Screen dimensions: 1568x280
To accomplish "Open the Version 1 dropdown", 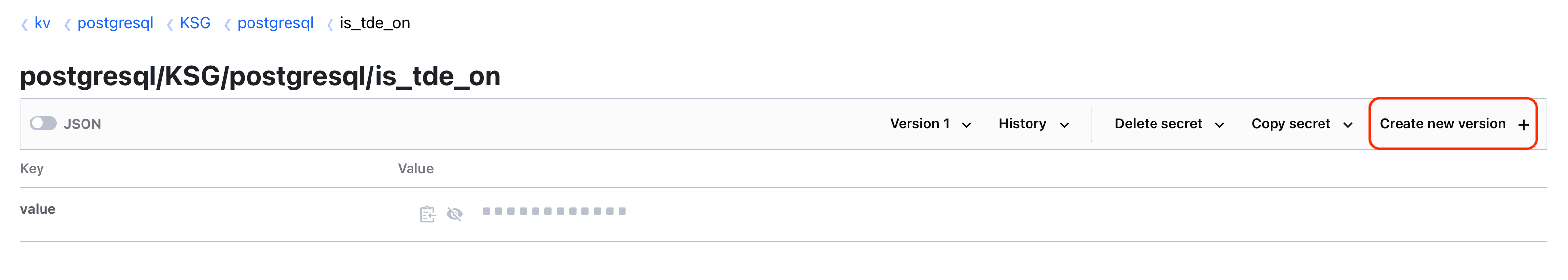I will click(929, 124).
